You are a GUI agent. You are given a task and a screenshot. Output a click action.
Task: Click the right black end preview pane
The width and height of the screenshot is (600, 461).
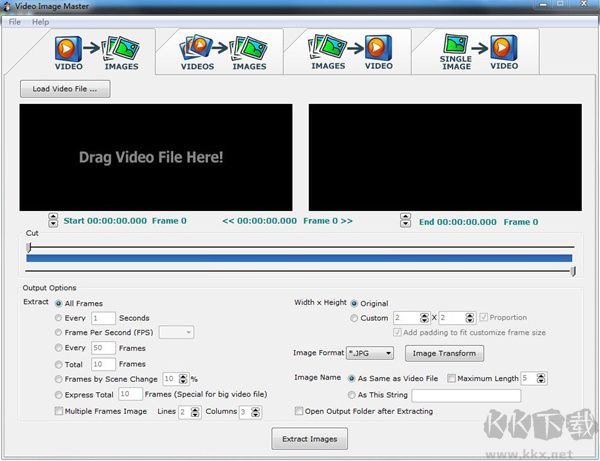[x=445, y=157]
